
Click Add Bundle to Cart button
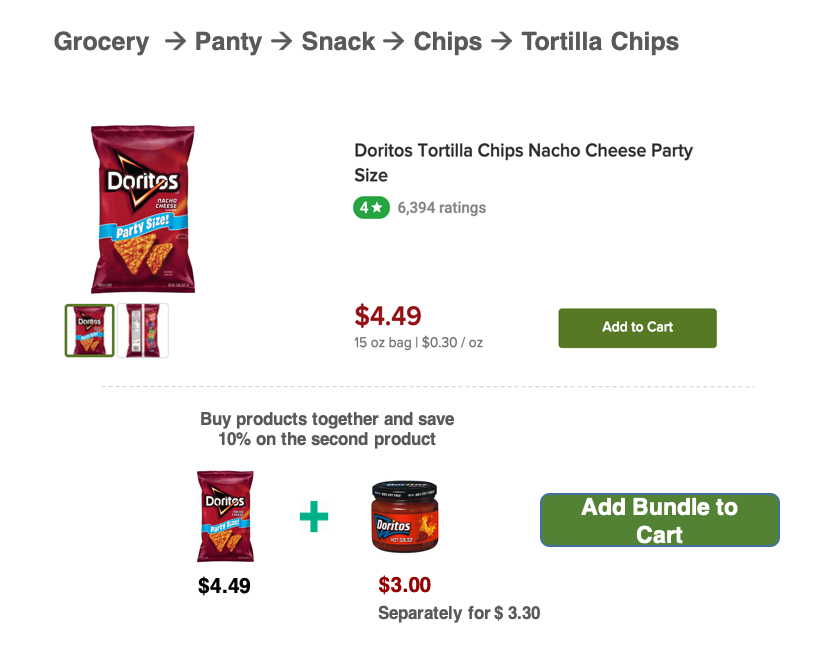pos(660,520)
